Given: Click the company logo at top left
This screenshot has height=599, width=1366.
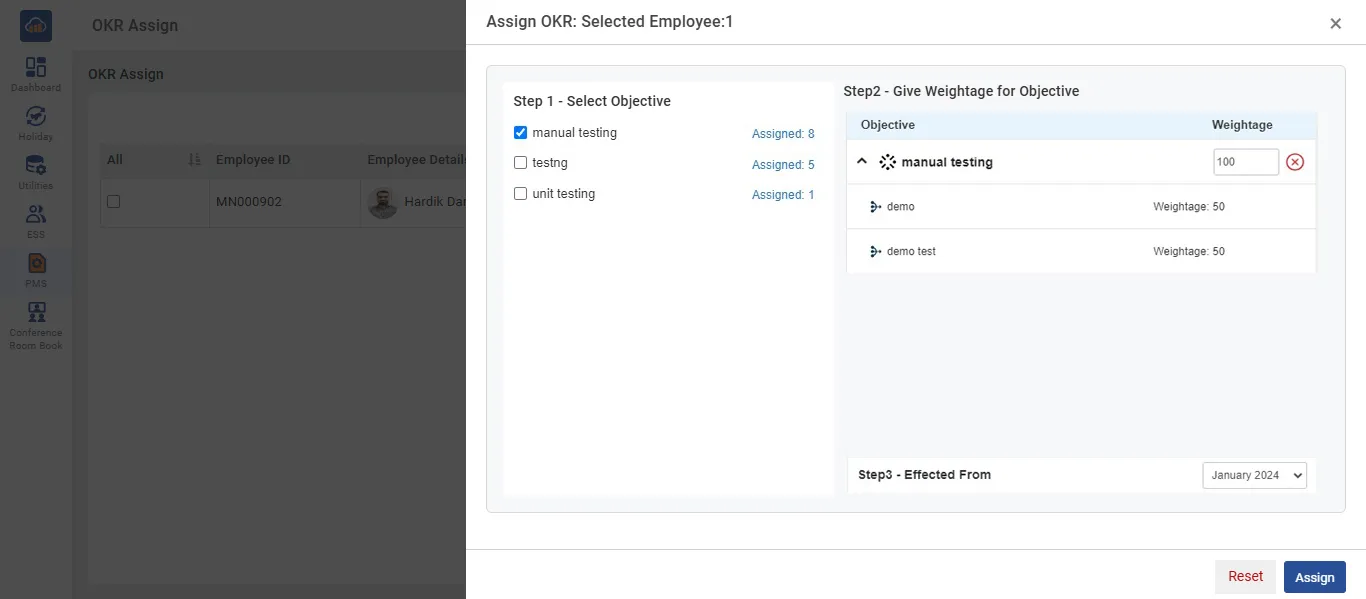Looking at the screenshot, I should pos(34,24).
